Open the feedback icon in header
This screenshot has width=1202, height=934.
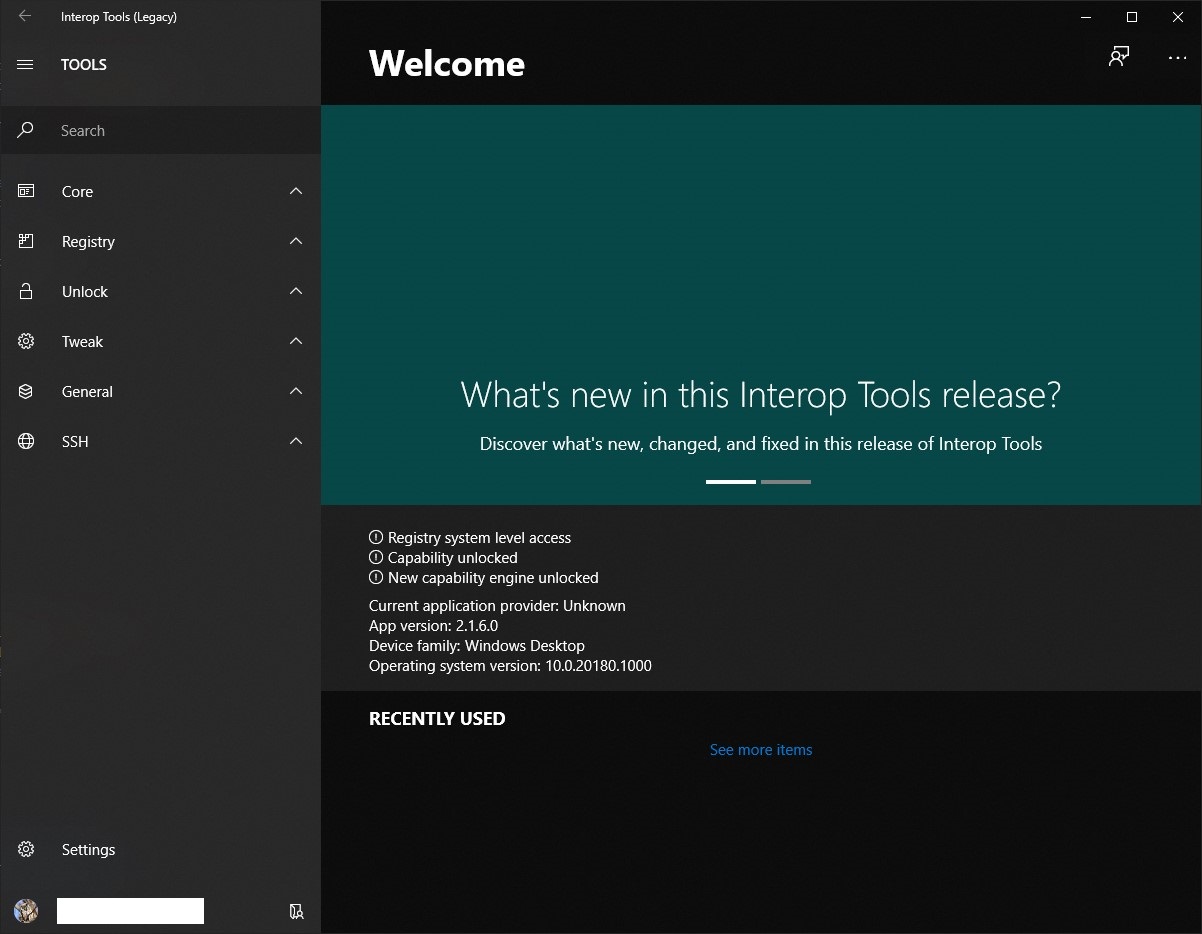[x=1119, y=57]
